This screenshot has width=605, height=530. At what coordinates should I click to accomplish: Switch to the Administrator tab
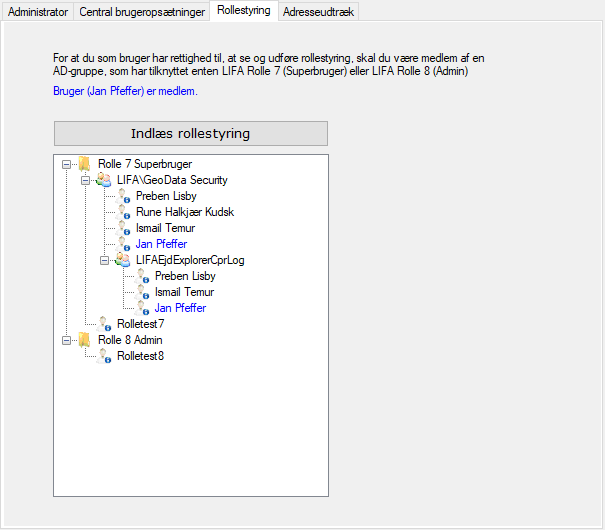point(38,12)
